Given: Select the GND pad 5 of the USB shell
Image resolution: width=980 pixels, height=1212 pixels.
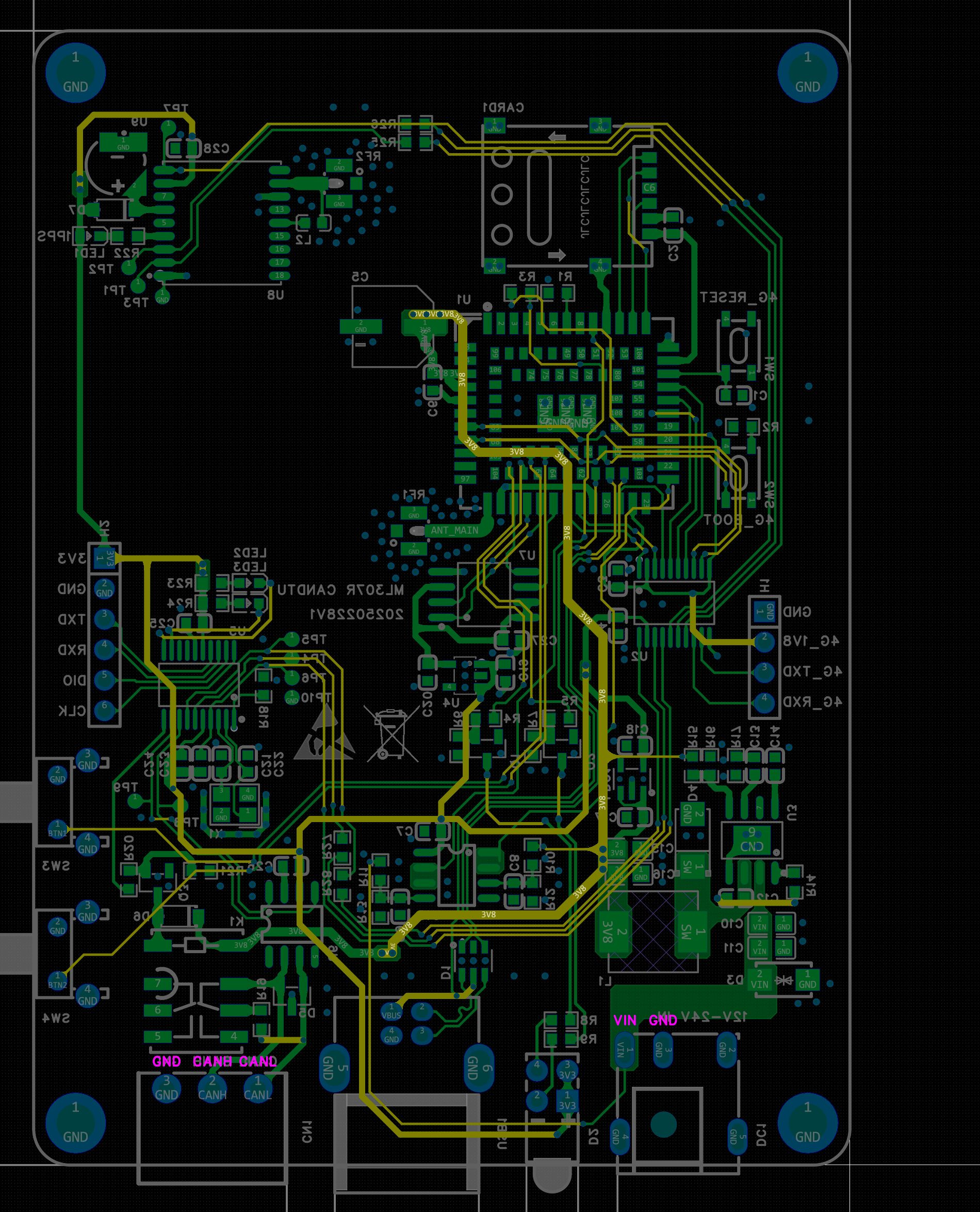Looking at the screenshot, I should pos(334,1069).
